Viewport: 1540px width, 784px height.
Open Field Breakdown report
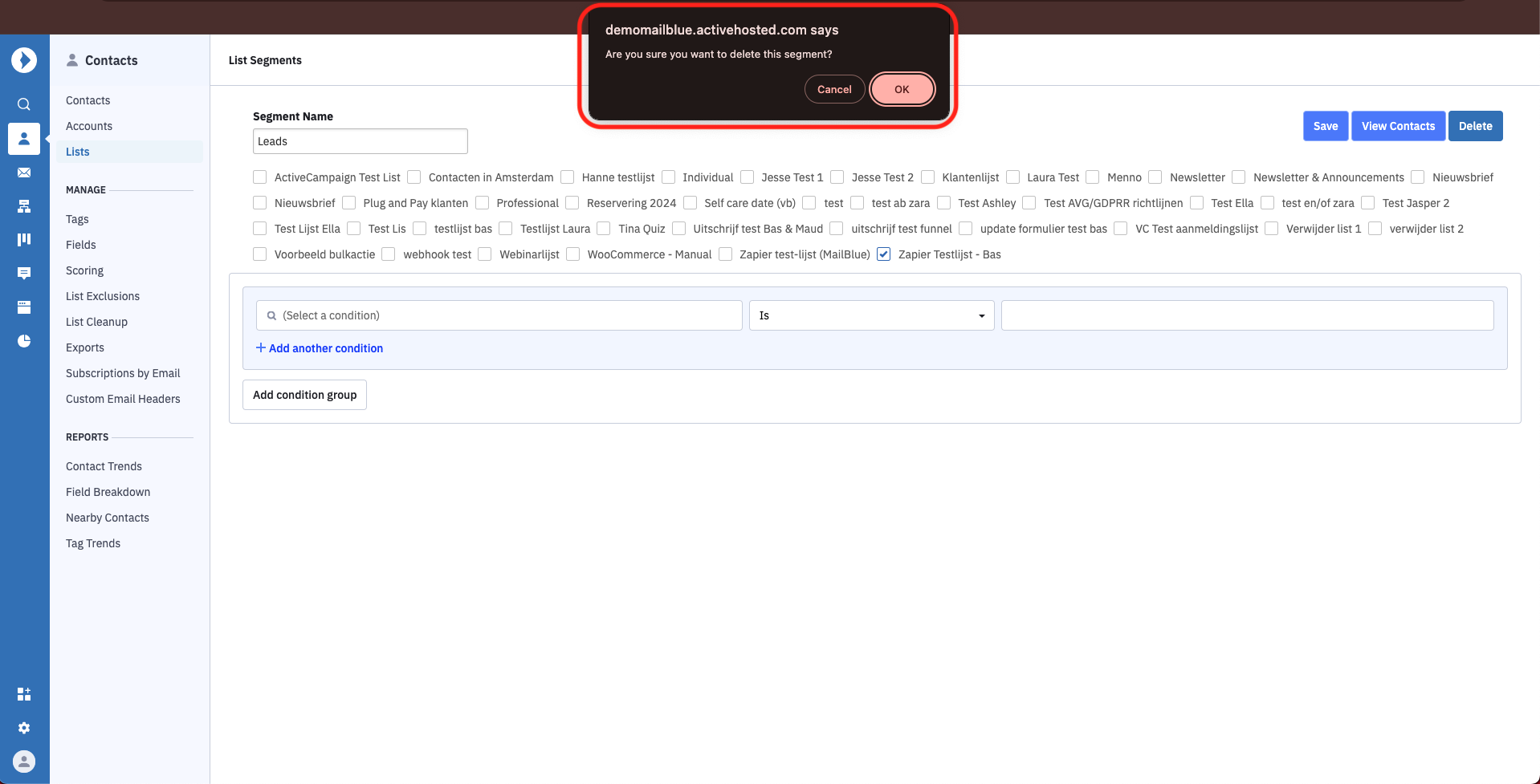click(108, 492)
